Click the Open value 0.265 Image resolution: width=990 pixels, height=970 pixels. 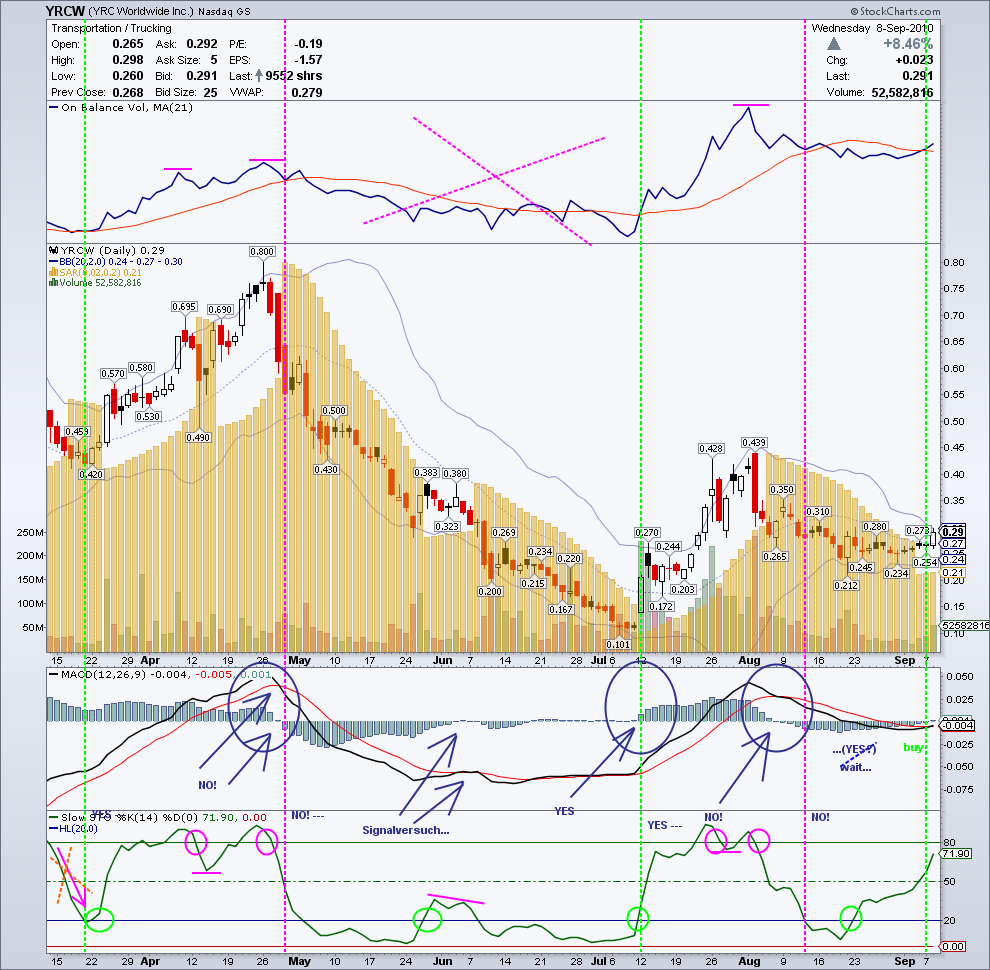coord(128,44)
